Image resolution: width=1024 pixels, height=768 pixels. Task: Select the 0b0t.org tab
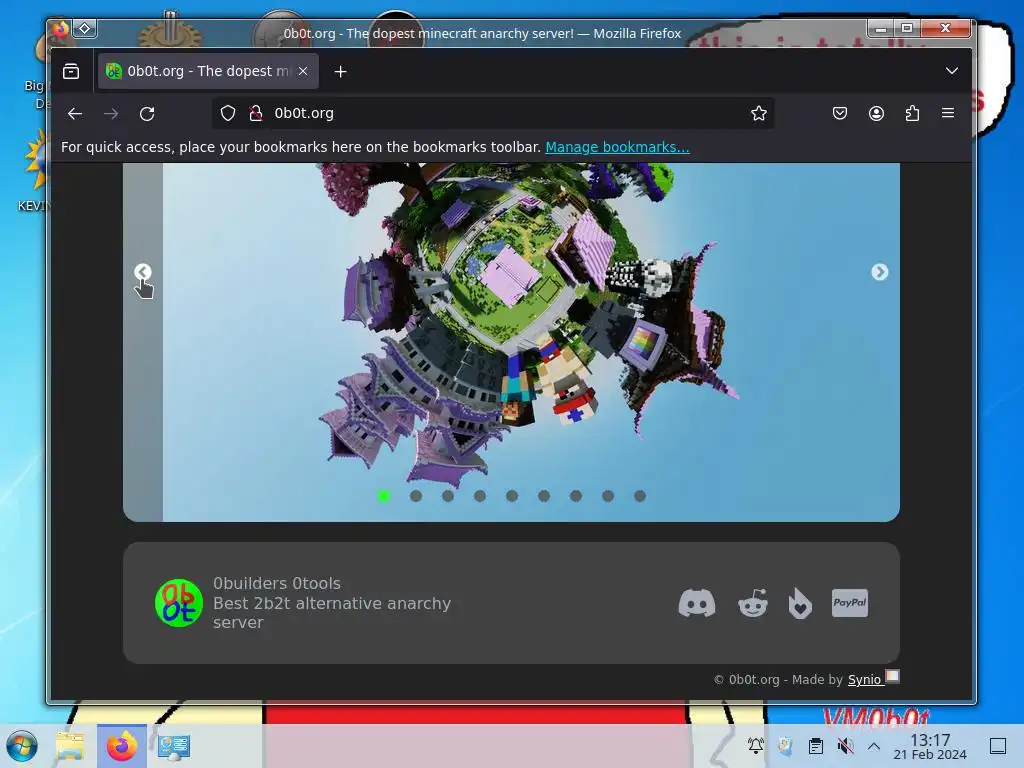208,71
